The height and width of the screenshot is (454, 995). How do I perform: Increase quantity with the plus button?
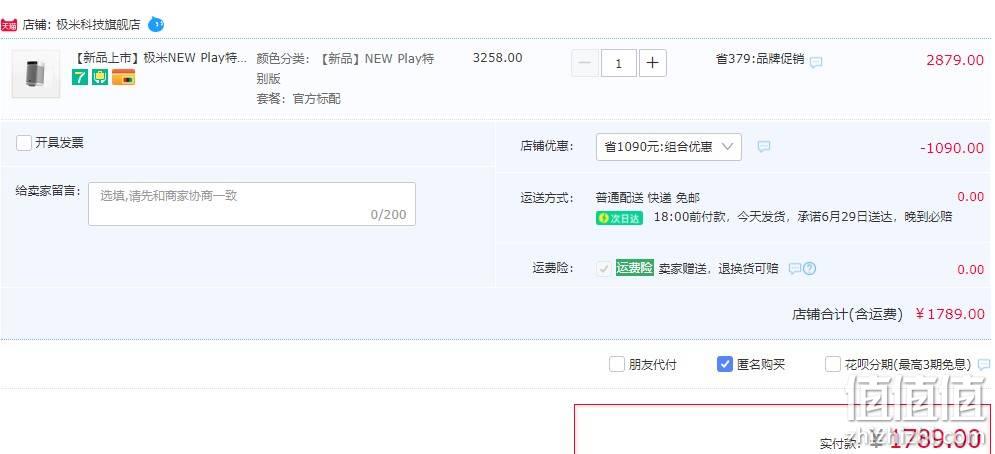(653, 63)
